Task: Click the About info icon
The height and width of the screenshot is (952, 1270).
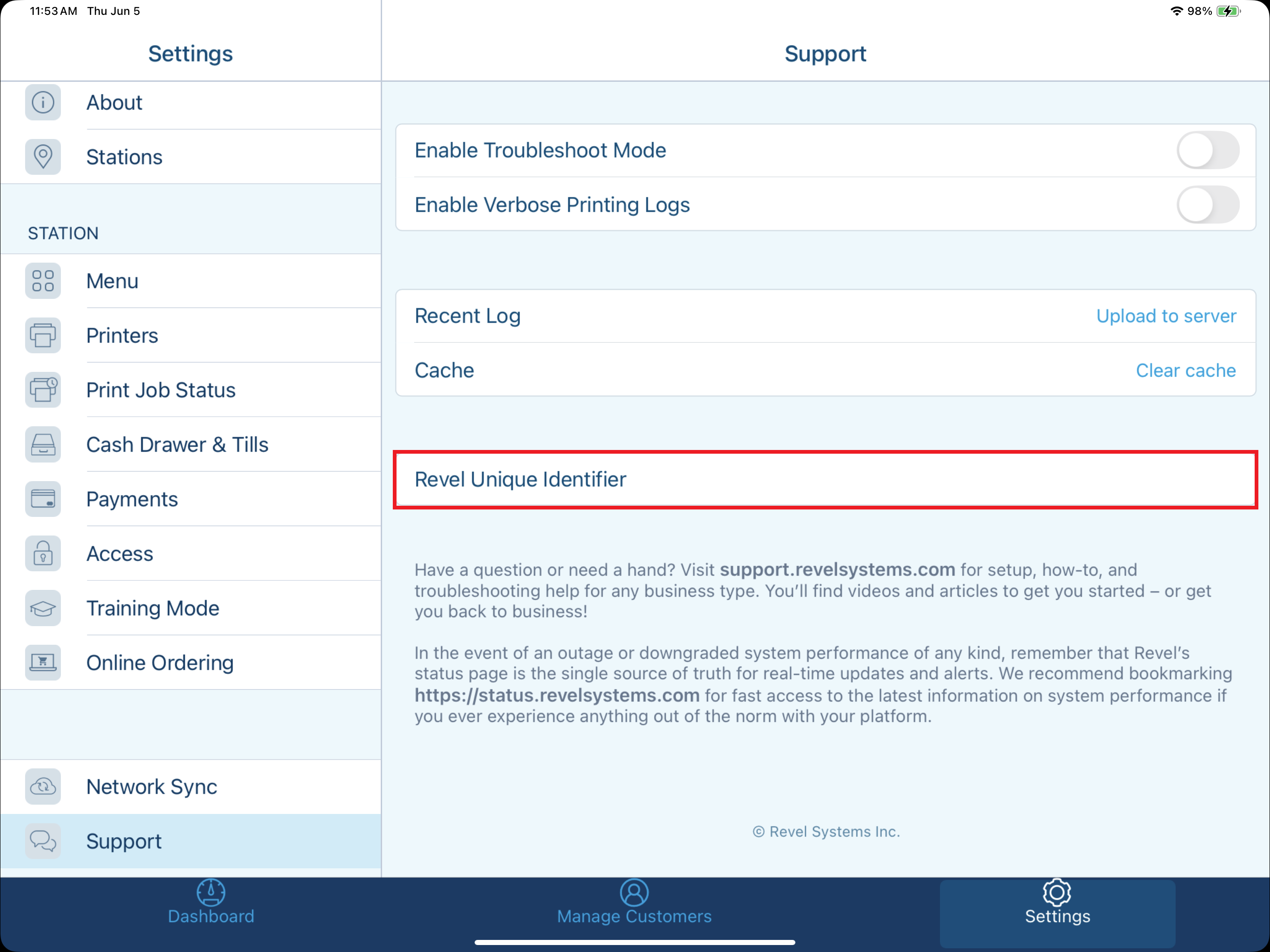Action: [43, 103]
